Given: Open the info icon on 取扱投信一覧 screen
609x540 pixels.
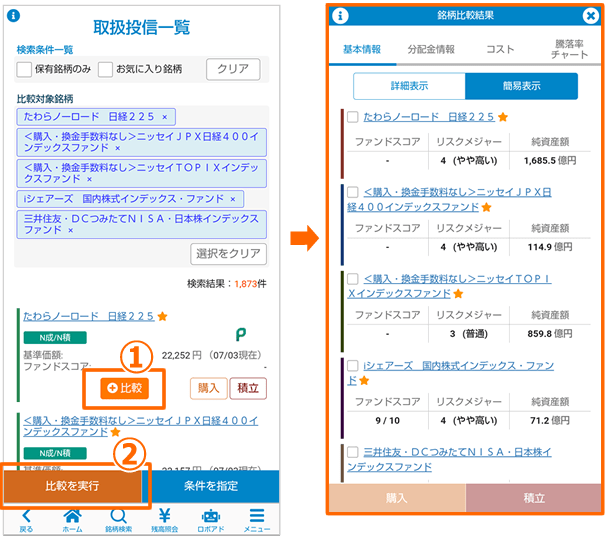Looking at the screenshot, I should click(x=14, y=16).
